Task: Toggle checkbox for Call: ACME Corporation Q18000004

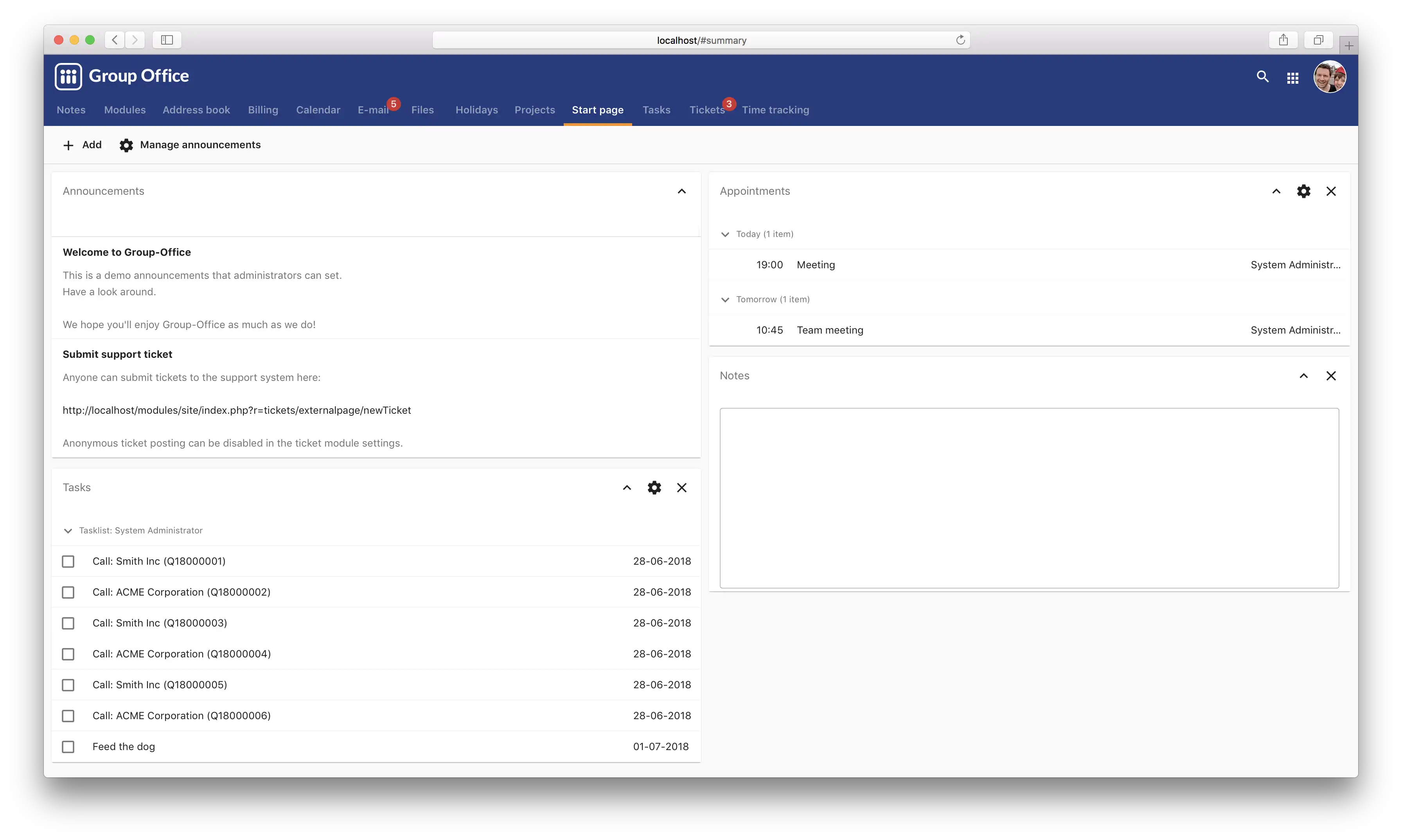Action: pyautogui.click(x=69, y=654)
